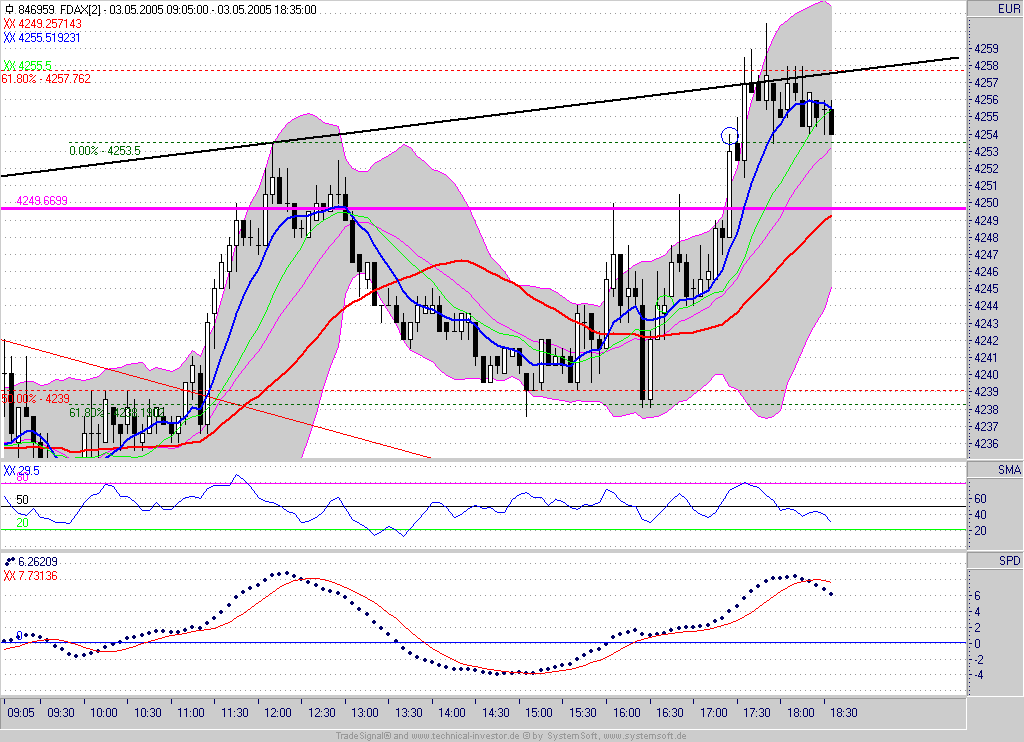Image resolution: width=1024 pixels, height=742 pixels.
Task: Click the 15:30 time axis label
Action: pyautogui.click(x=583, y=713)
